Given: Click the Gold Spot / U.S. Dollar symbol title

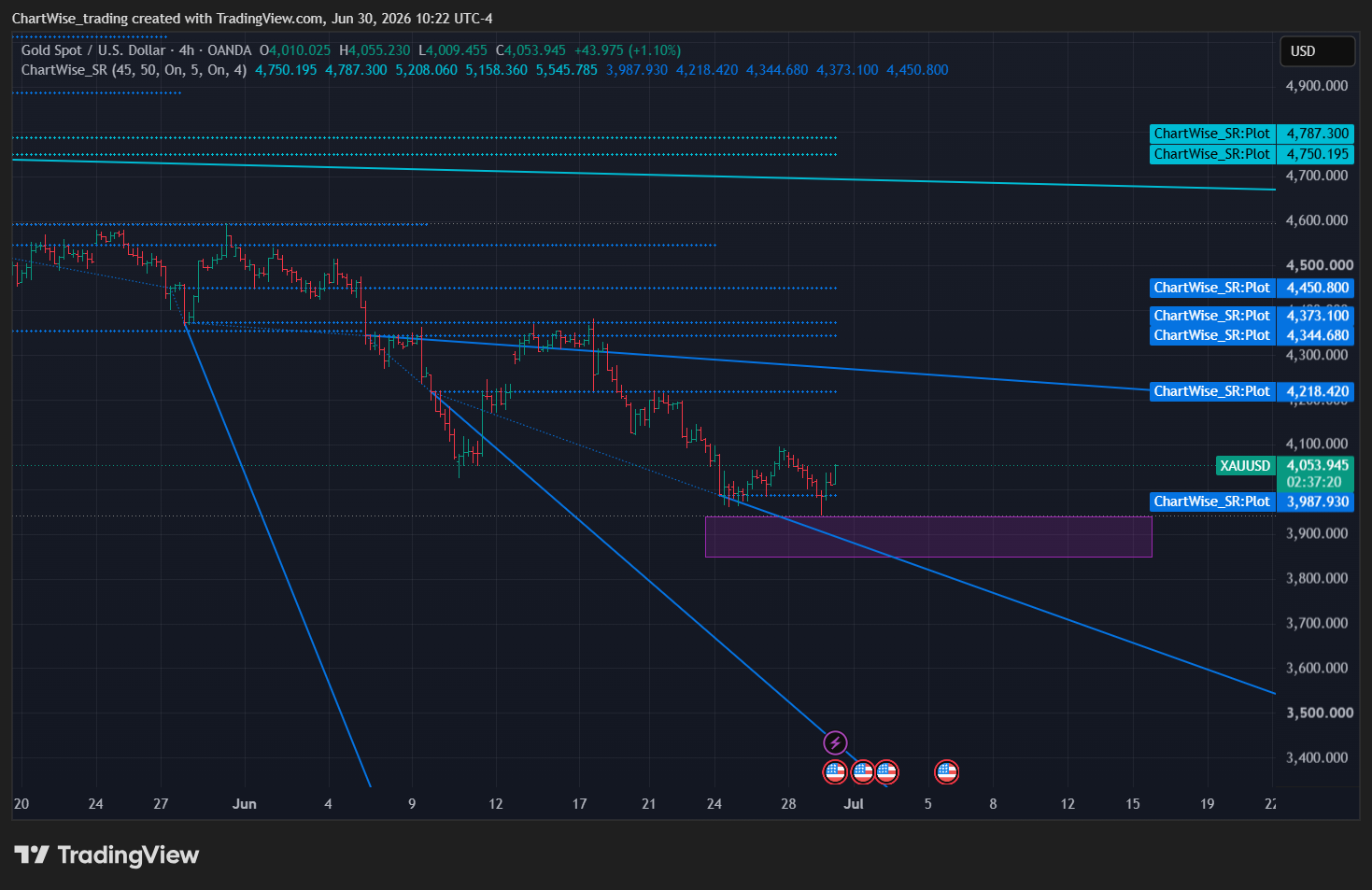Looking at the screenshot, I should [x=93, y=50].
